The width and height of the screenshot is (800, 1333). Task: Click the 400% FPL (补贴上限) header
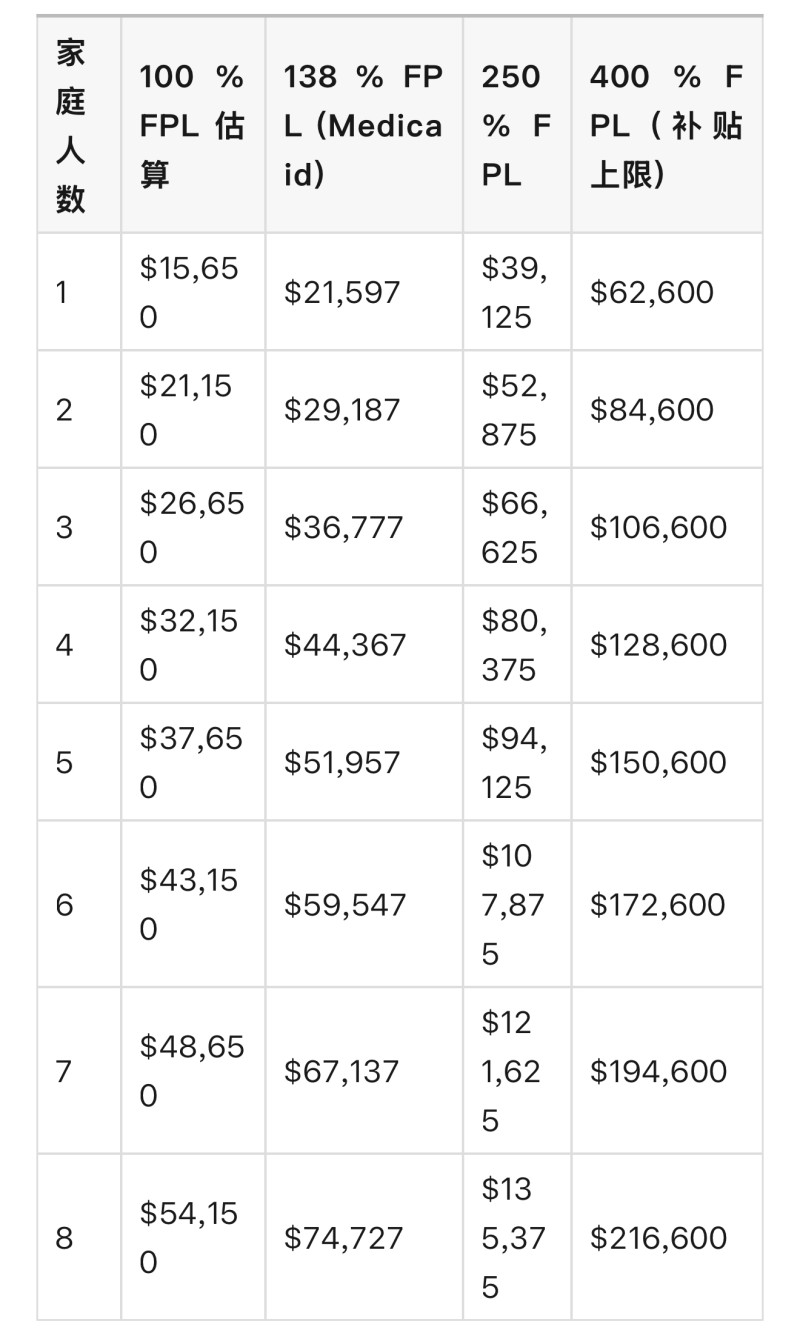click(665, 126)
